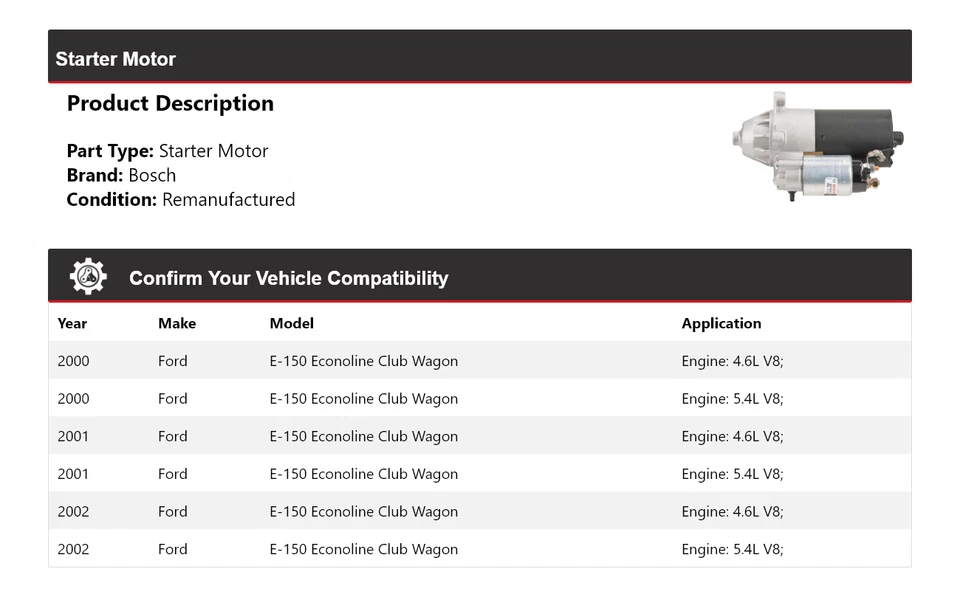Click the Make column header
The image size is (960, 597).
coord(177,323)
